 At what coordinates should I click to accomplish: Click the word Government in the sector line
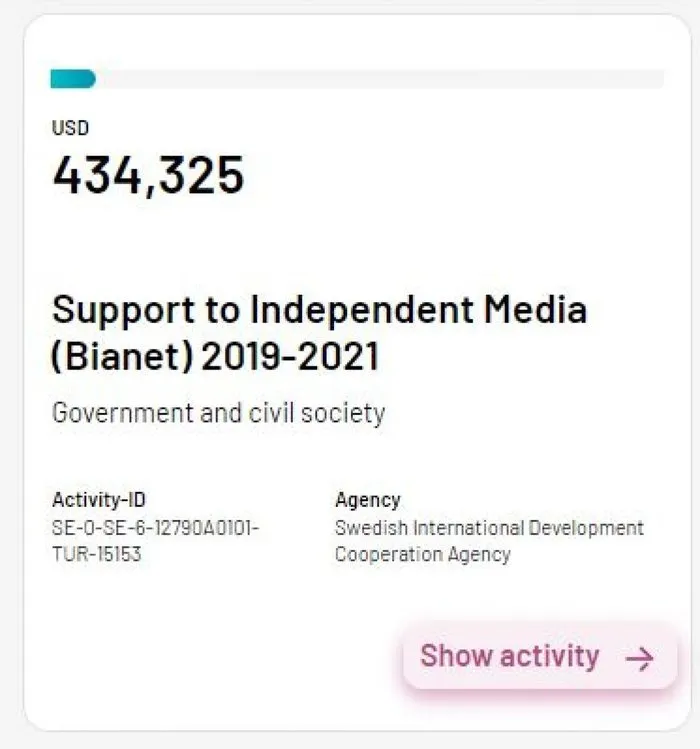[x=122, y=413]
